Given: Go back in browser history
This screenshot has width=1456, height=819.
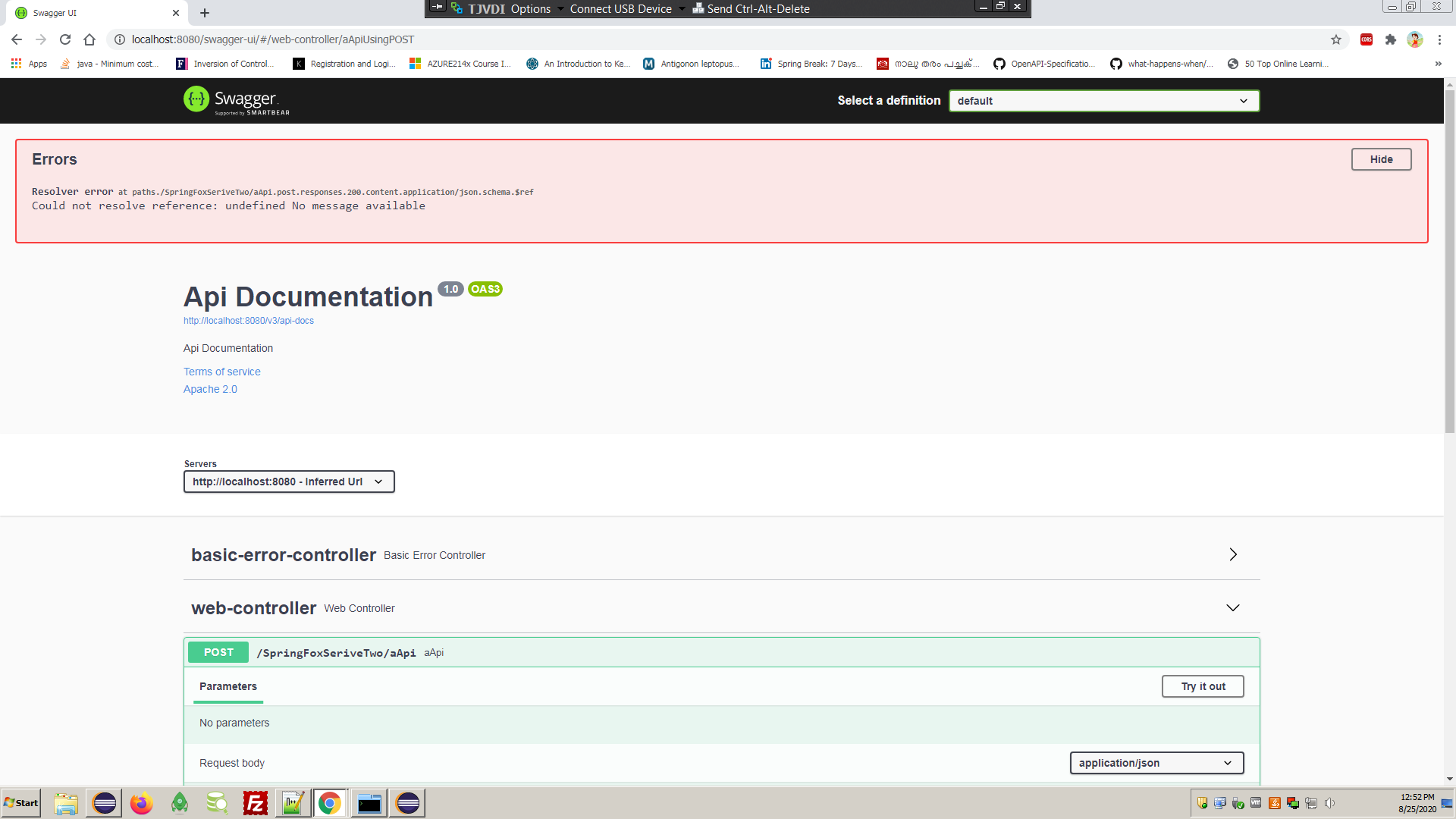Looking at the screenshot, I should tap(17, 39).
